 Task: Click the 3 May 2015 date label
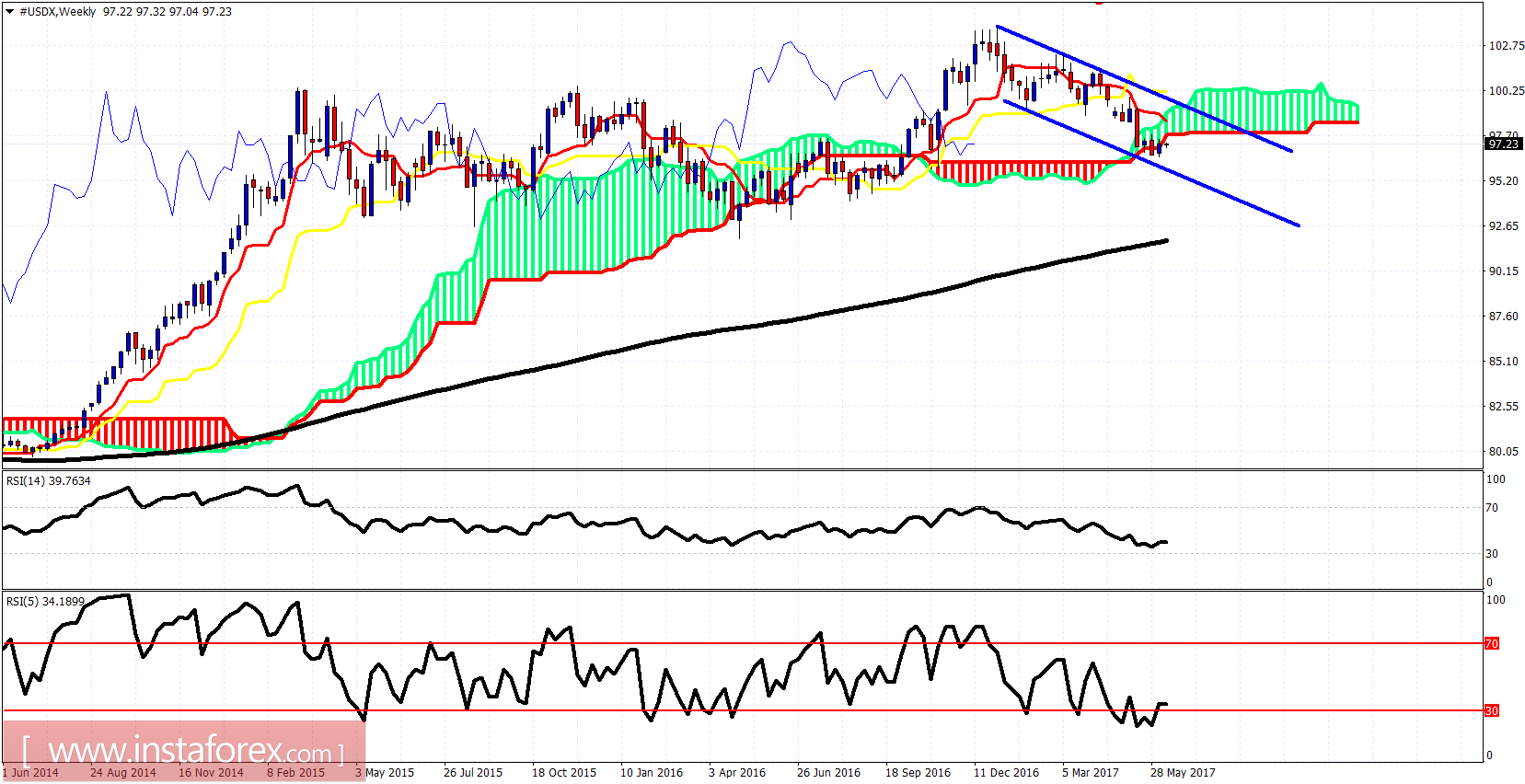[385, 773]
